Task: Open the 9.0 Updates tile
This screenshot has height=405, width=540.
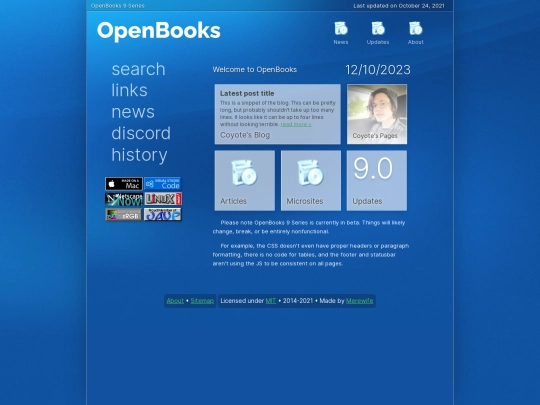Action: pos(377,180)
